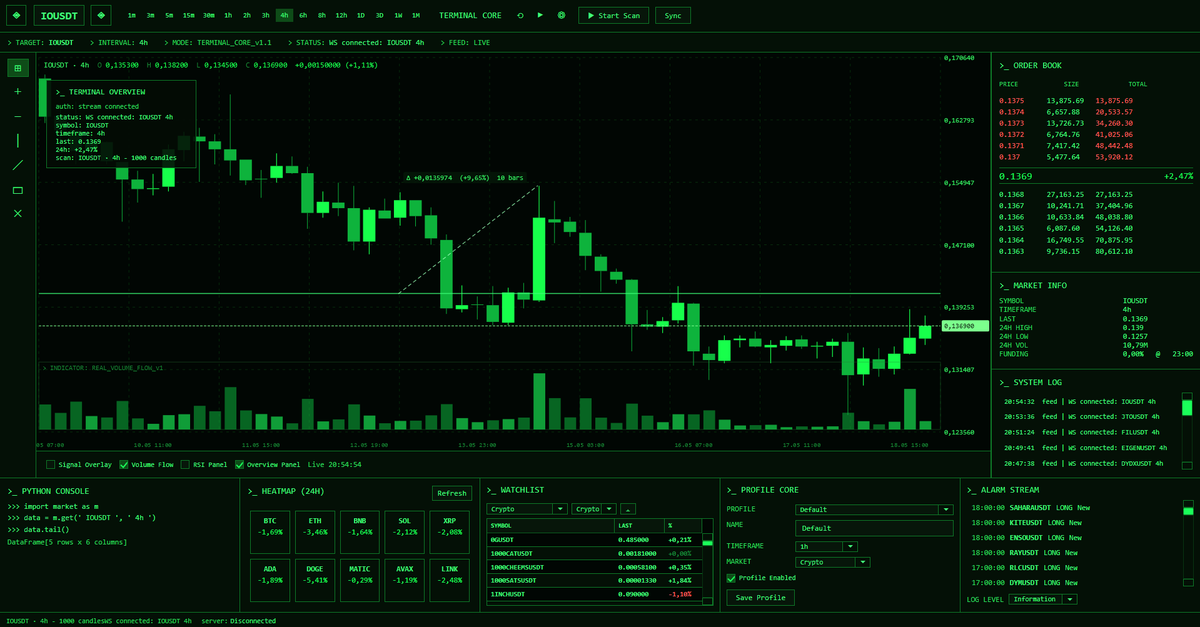This screenshot has width=1200, height=627.
Task: Uncheck the Overview Panel checkbox
Action: pos(239,464)
